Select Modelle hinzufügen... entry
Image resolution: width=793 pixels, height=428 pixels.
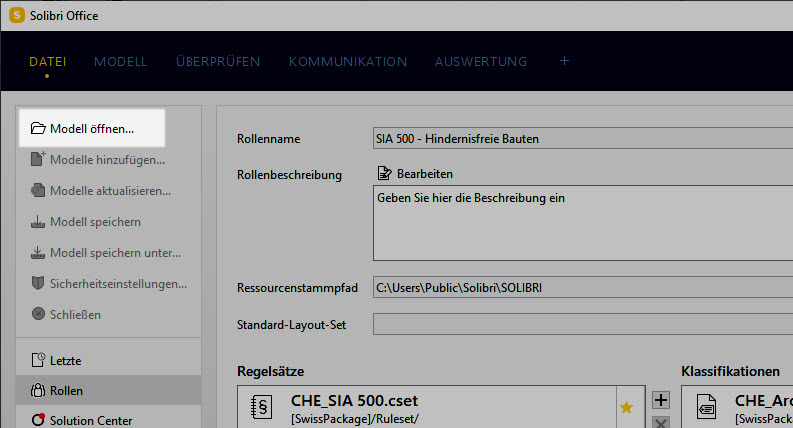click(107, 160)
